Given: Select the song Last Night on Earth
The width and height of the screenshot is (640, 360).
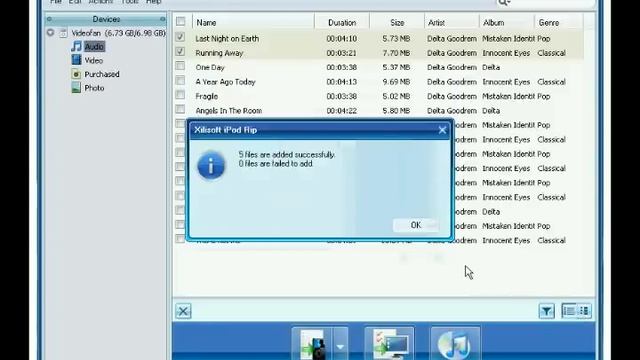Looking at the screenshot, I should (227, 39).
